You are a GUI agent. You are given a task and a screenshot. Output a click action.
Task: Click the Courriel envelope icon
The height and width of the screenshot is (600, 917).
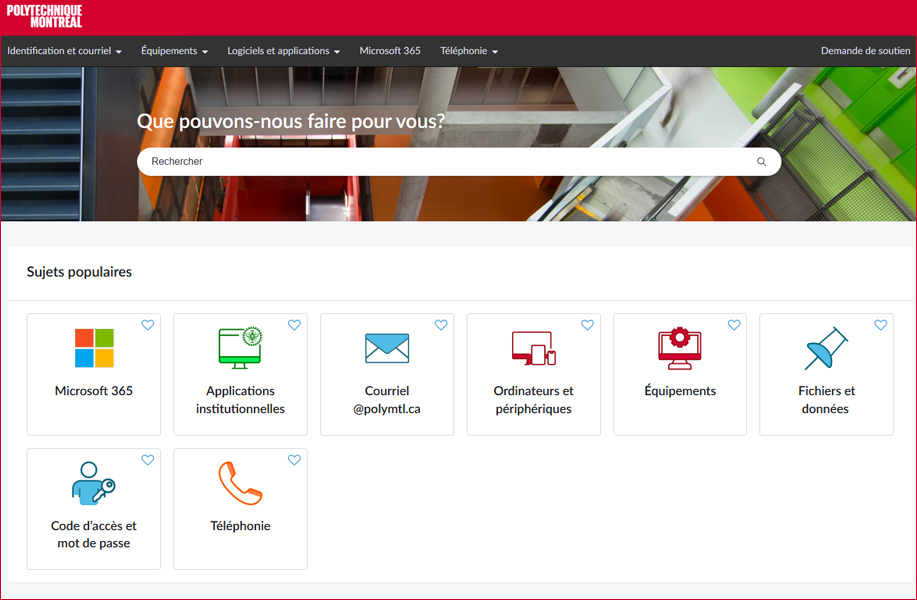387,348
